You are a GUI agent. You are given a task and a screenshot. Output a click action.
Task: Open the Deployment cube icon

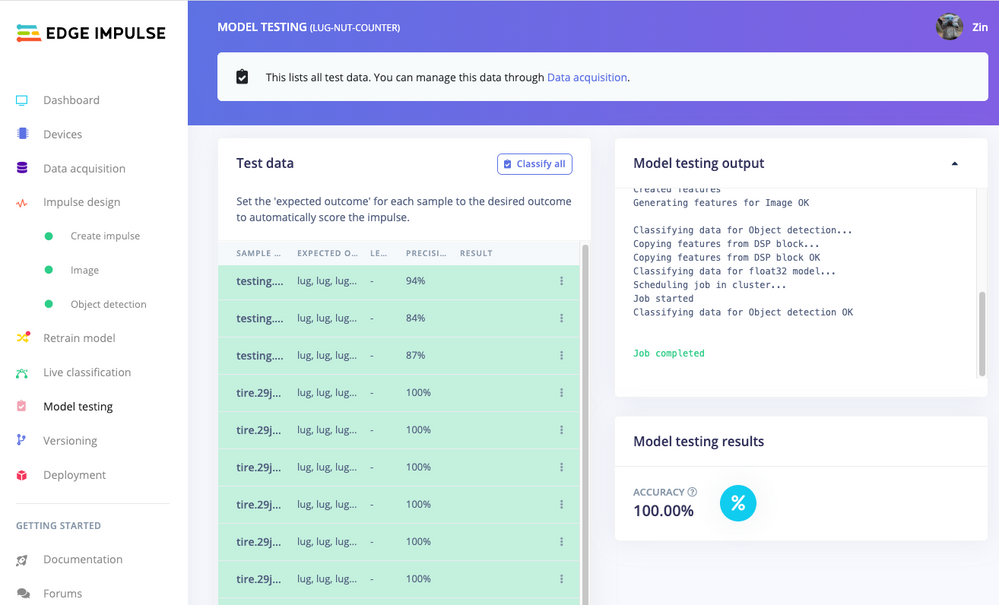point(22,475)
